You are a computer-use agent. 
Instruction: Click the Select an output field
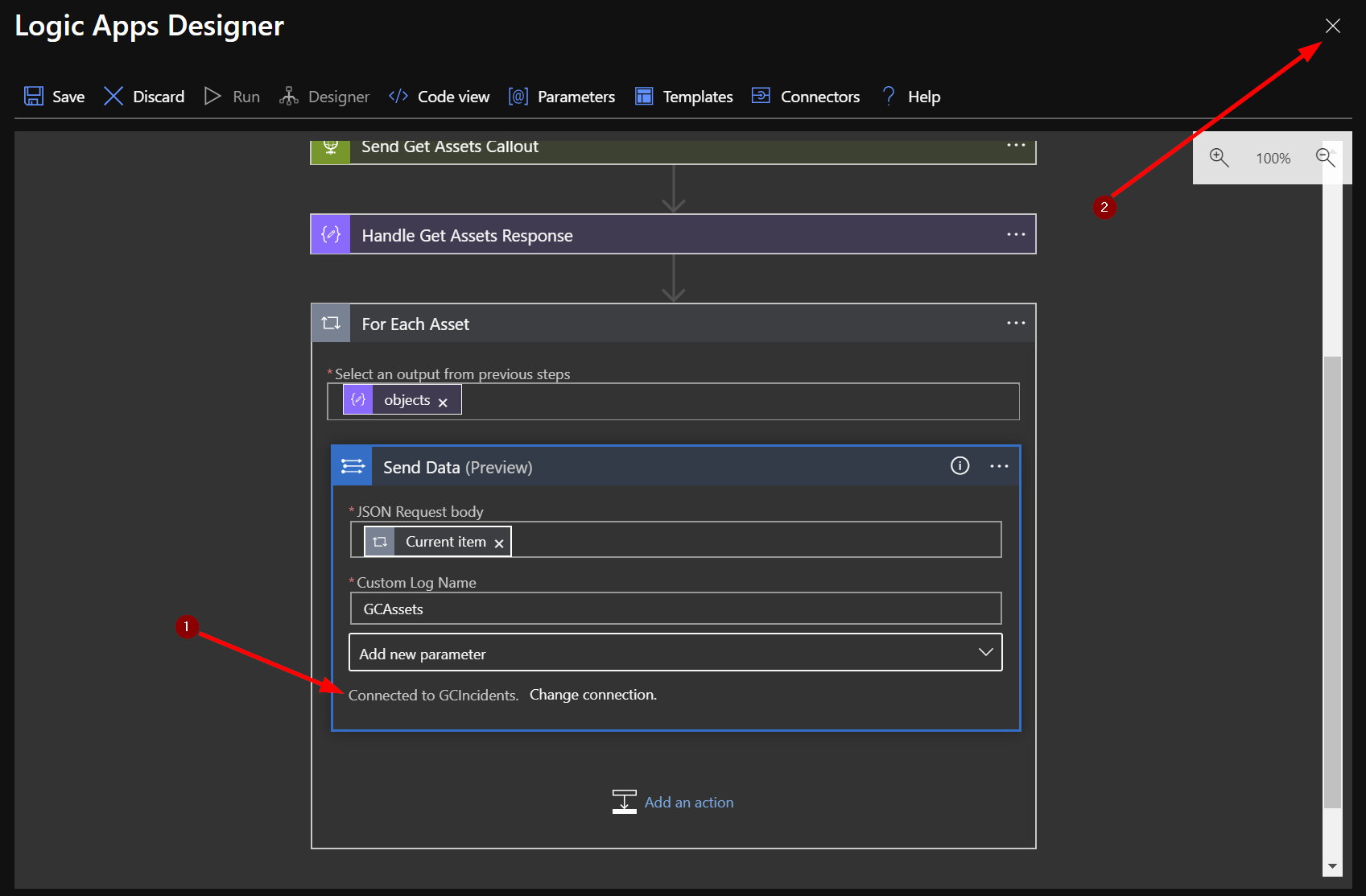[673, 401]
